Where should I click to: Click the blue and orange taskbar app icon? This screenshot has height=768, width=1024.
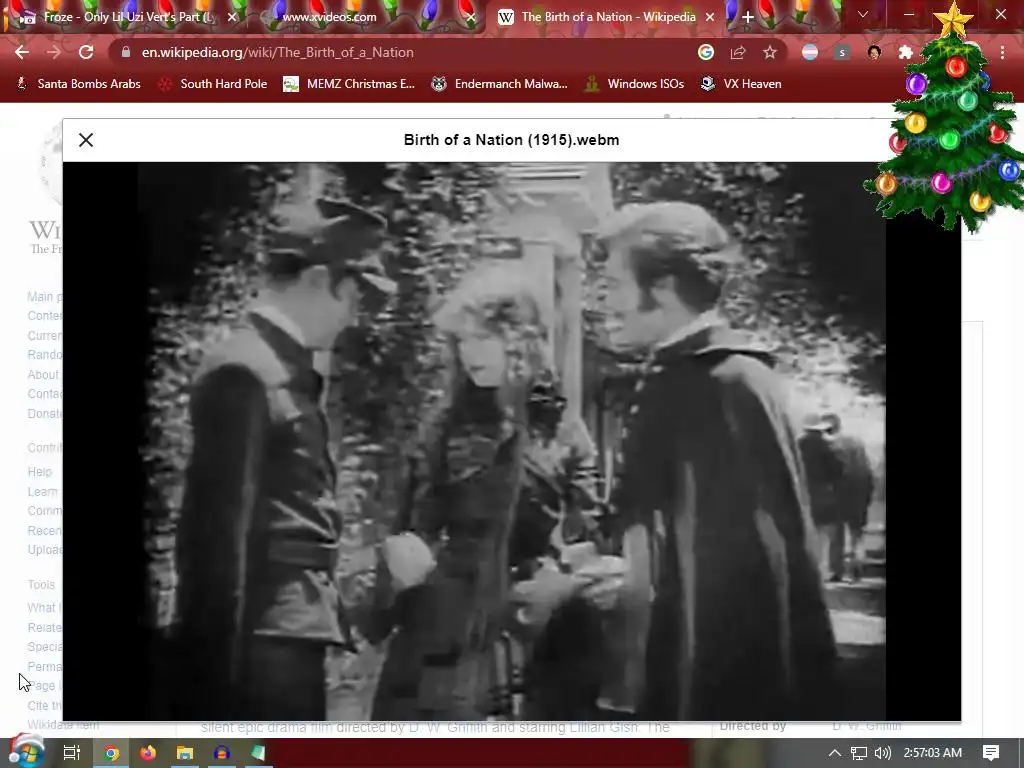click(221, 753)
